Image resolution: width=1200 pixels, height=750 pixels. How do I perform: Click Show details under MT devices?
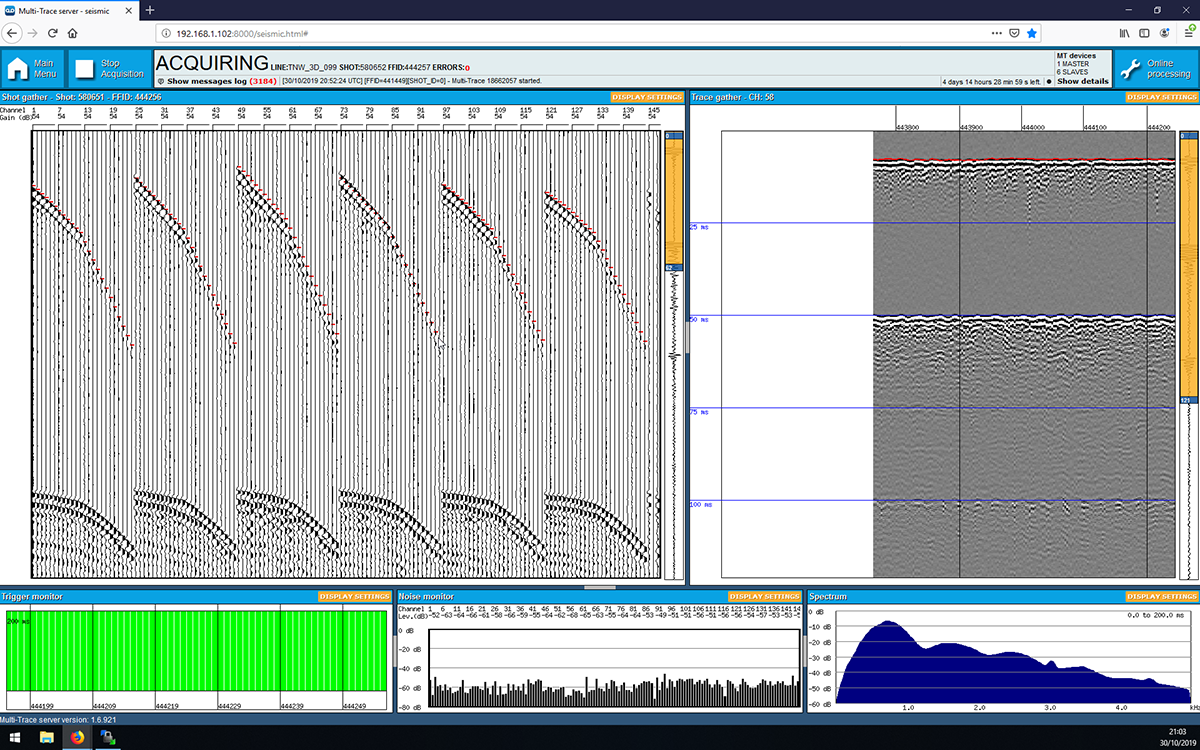(1083, 81)
